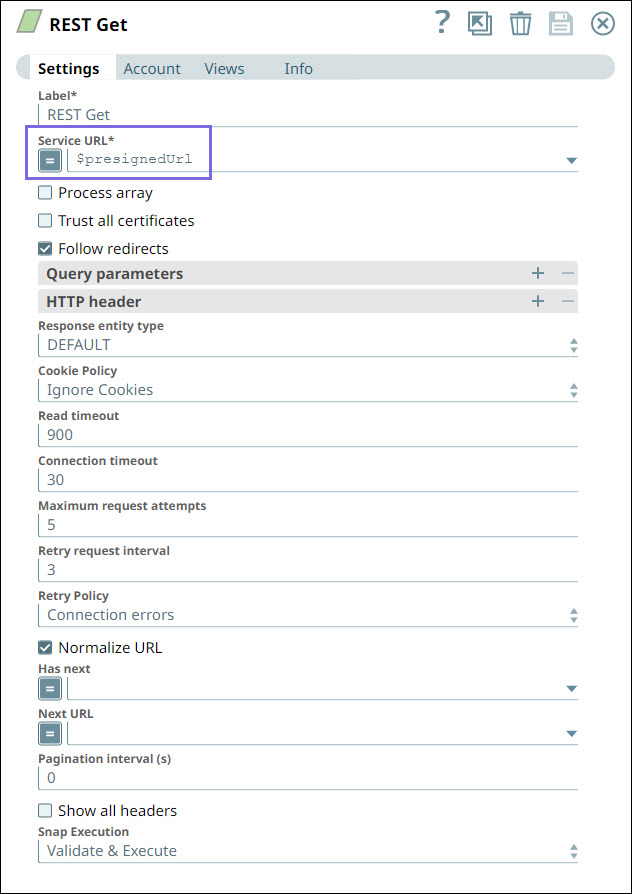Add a Query parameters row
Viewport: 632px width, 894px height.
point(538,273)
